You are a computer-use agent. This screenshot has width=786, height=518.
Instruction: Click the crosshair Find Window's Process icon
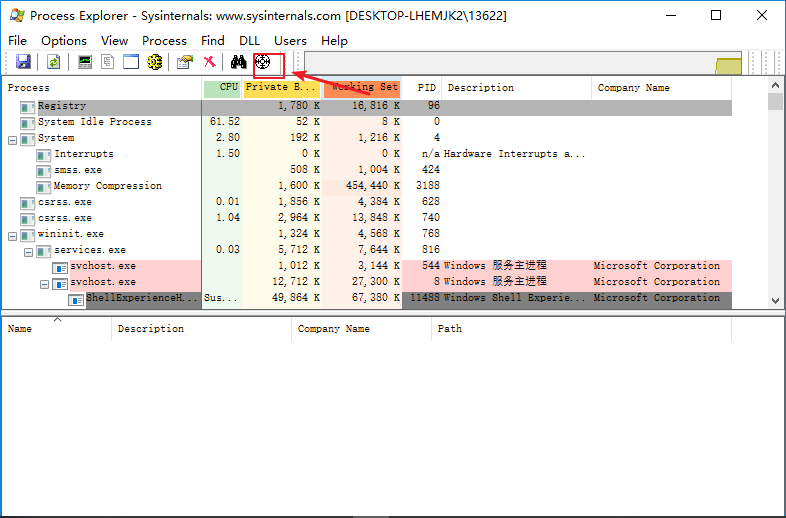pos(262,62)
